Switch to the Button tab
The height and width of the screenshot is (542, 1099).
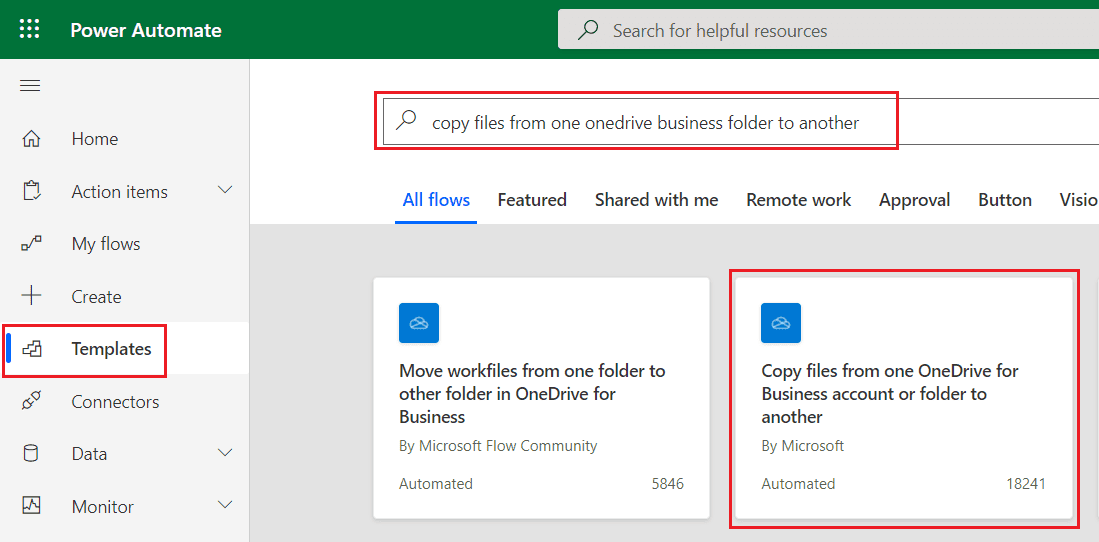tap(1005, 200)
